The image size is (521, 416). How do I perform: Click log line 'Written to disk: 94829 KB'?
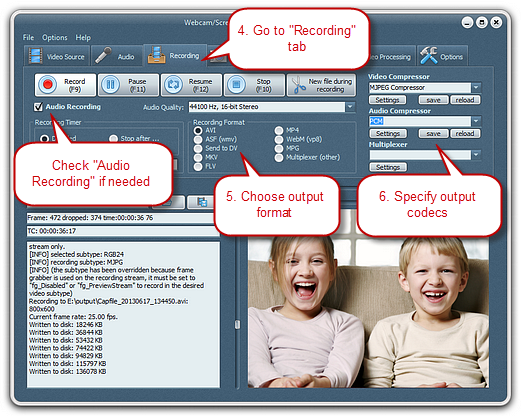pos(66,356)
